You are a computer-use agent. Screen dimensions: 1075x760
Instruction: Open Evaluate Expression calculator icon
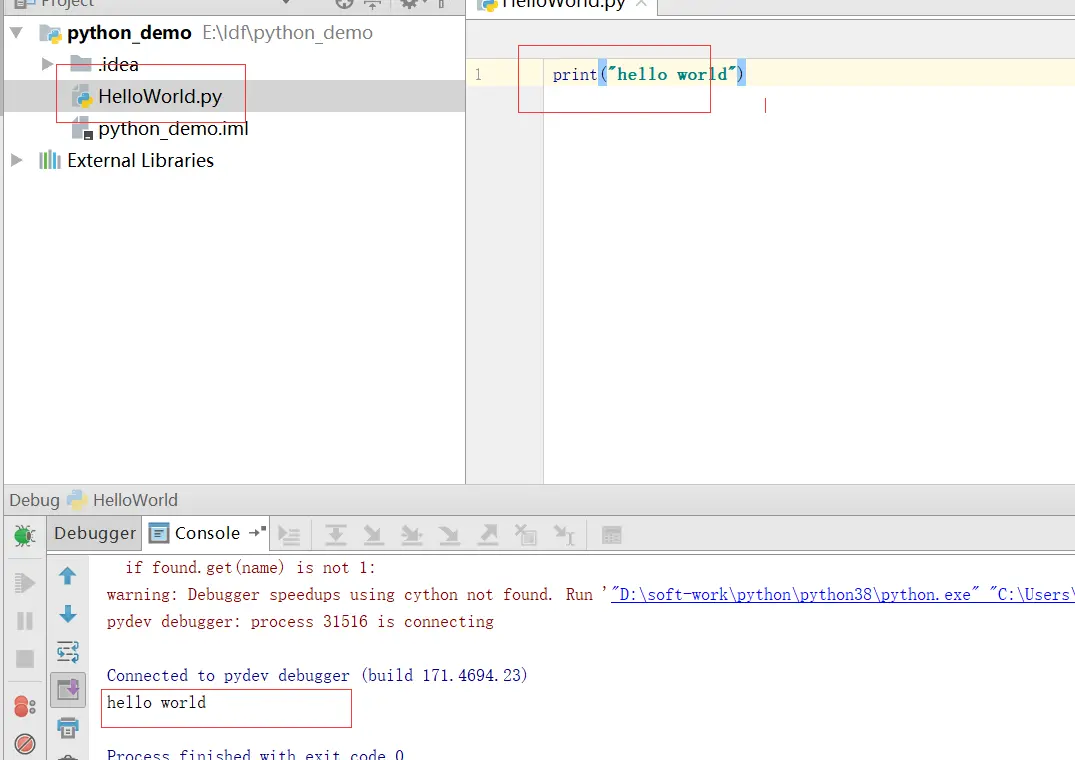coord(611,535)
